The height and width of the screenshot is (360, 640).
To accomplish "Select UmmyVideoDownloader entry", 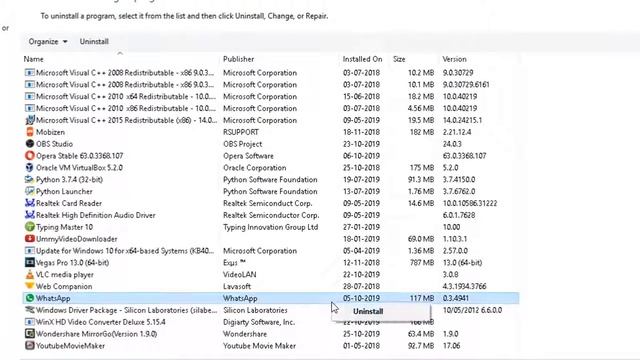I will point(76,239).
